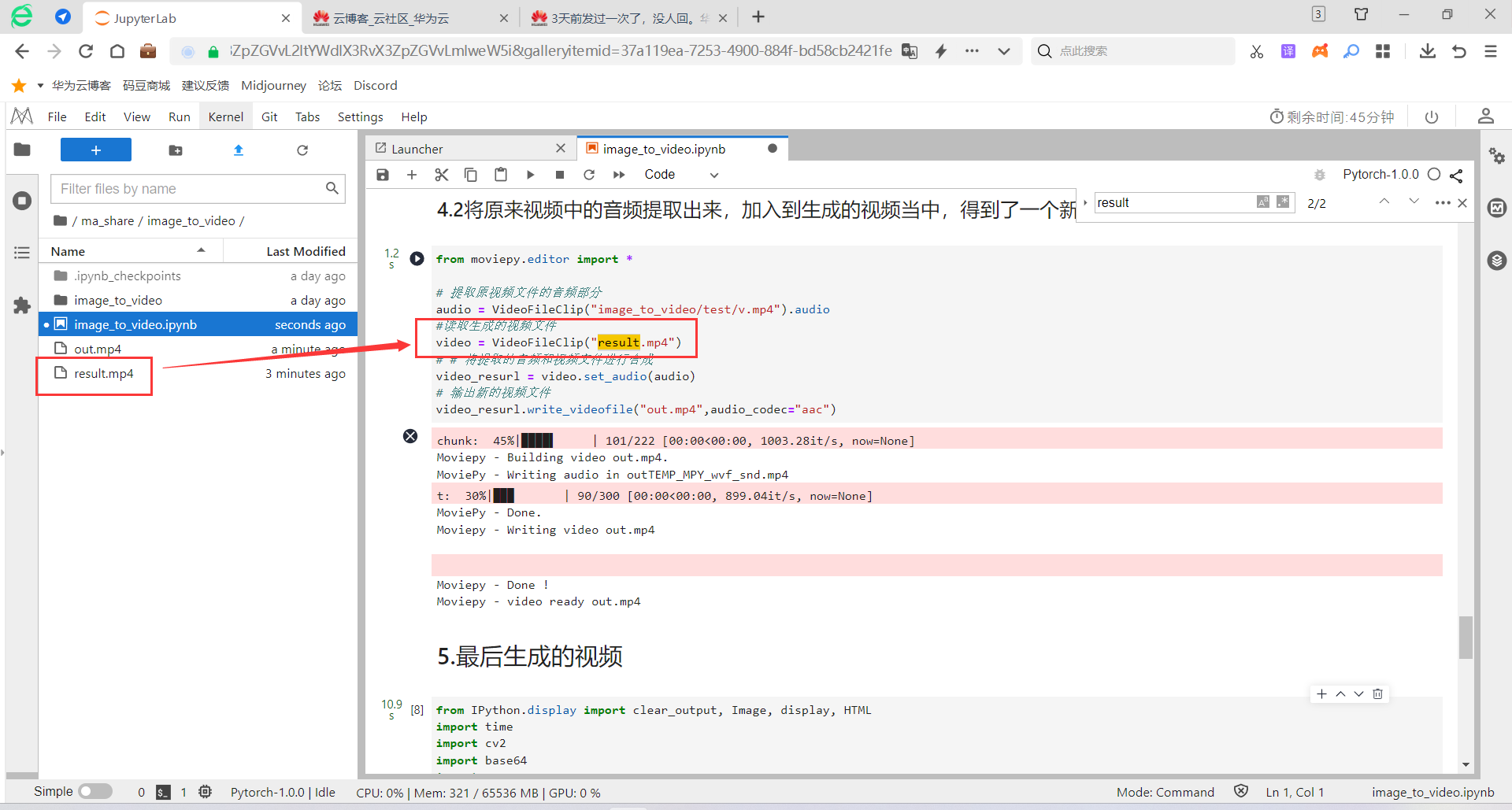Screen dimensions: 1512x810
Task: Toggle regular expression search option
Action: [x=1284, y=202]
